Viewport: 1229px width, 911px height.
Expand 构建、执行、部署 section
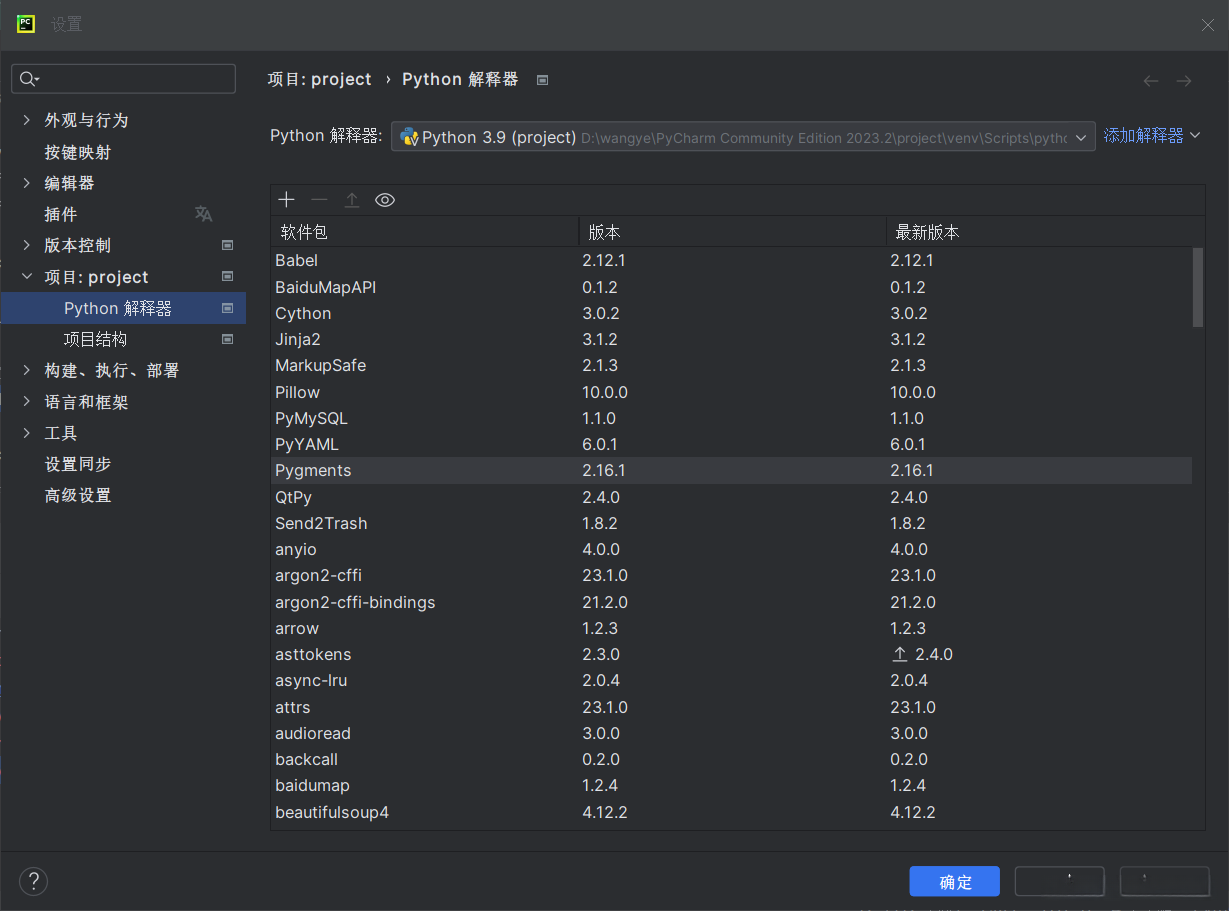27,370
